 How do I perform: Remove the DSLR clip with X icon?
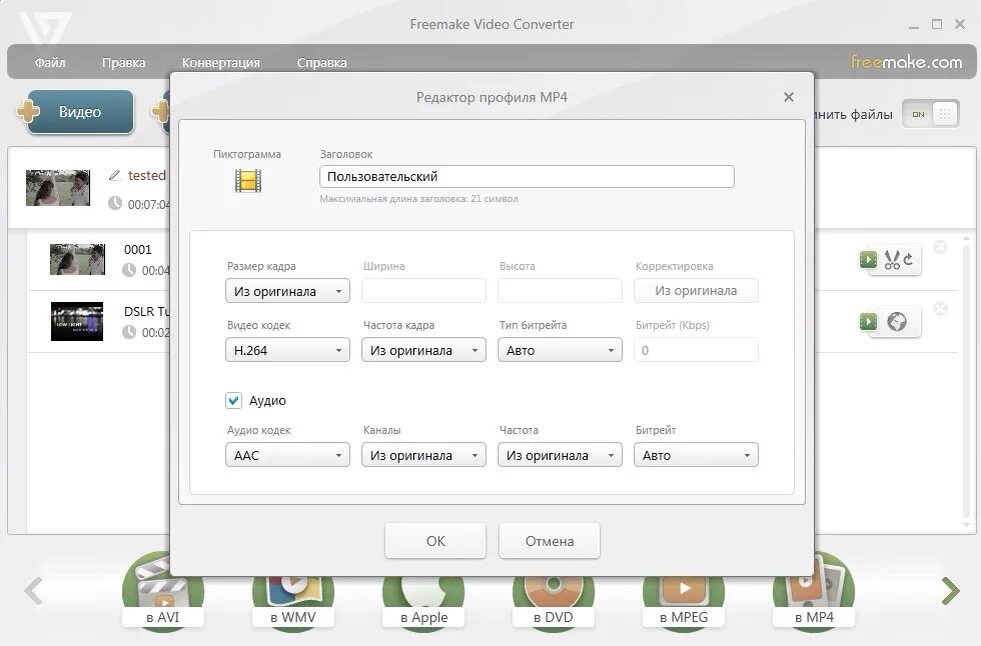tap(940, 308)
